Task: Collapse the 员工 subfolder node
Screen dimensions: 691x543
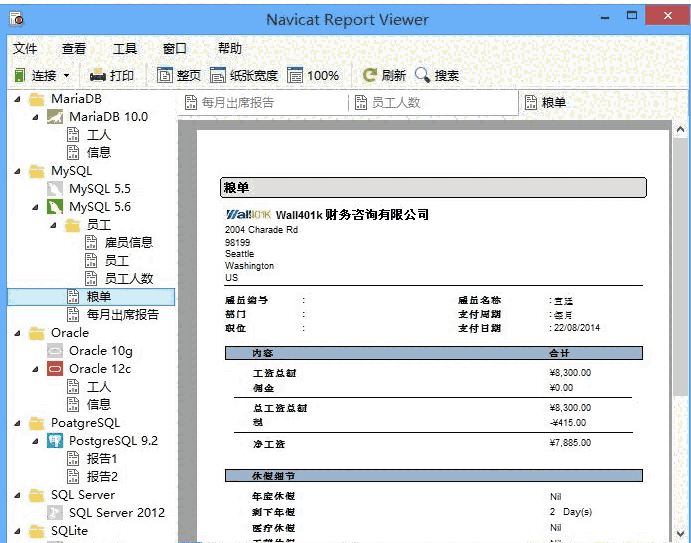Action: pos(53,225)
